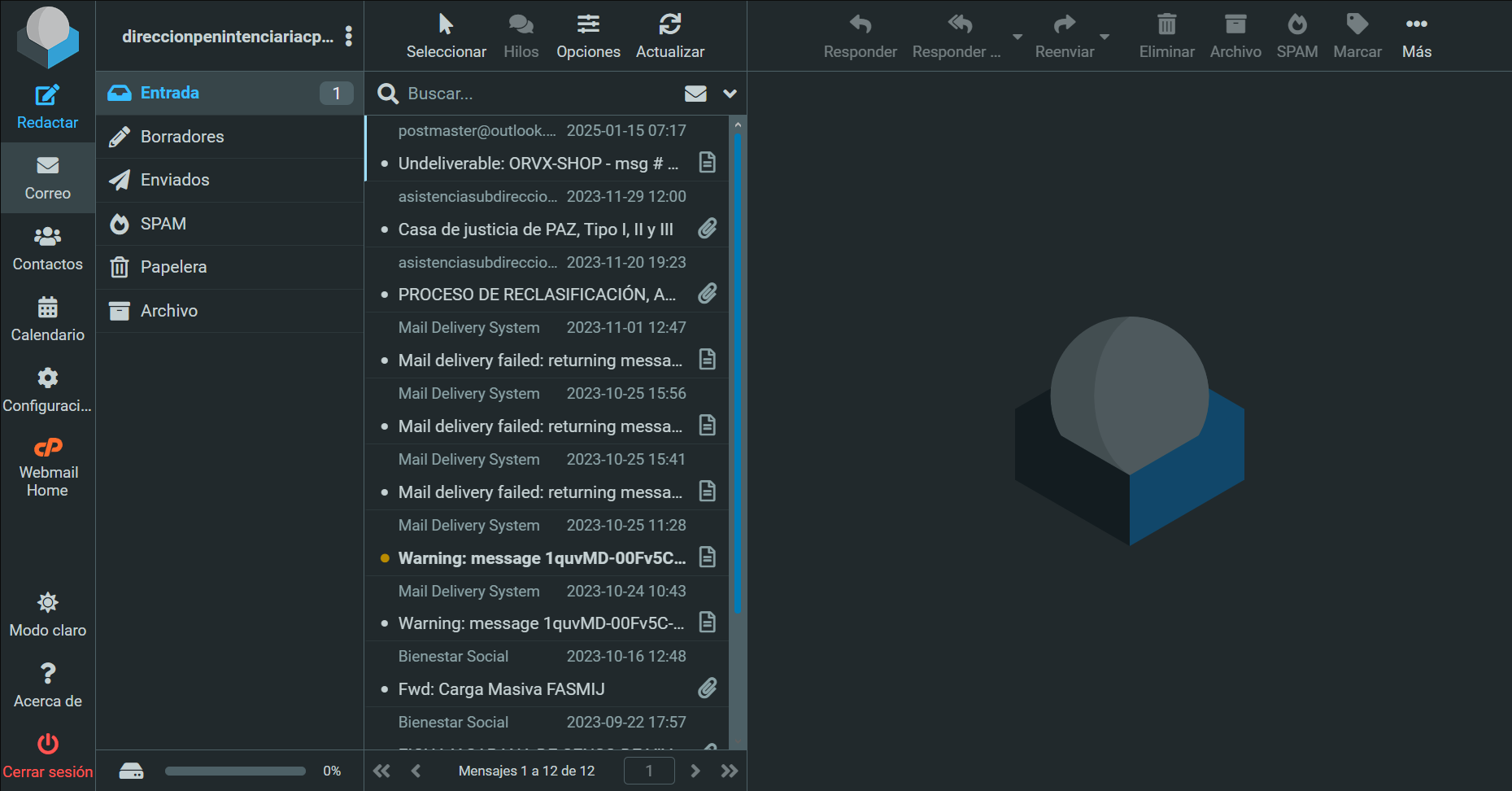Toggle the unread envelope filter

click(695, 94)
